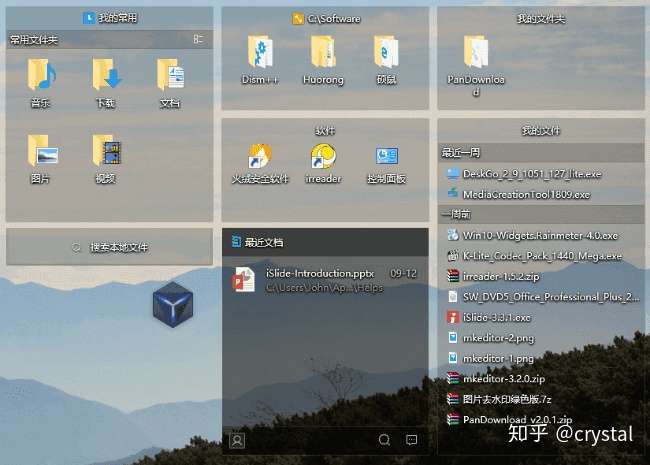This screenshot has width=650, height=465.
Task: Click the C:\Software panel title icon
Action: (x=298, y=19)
